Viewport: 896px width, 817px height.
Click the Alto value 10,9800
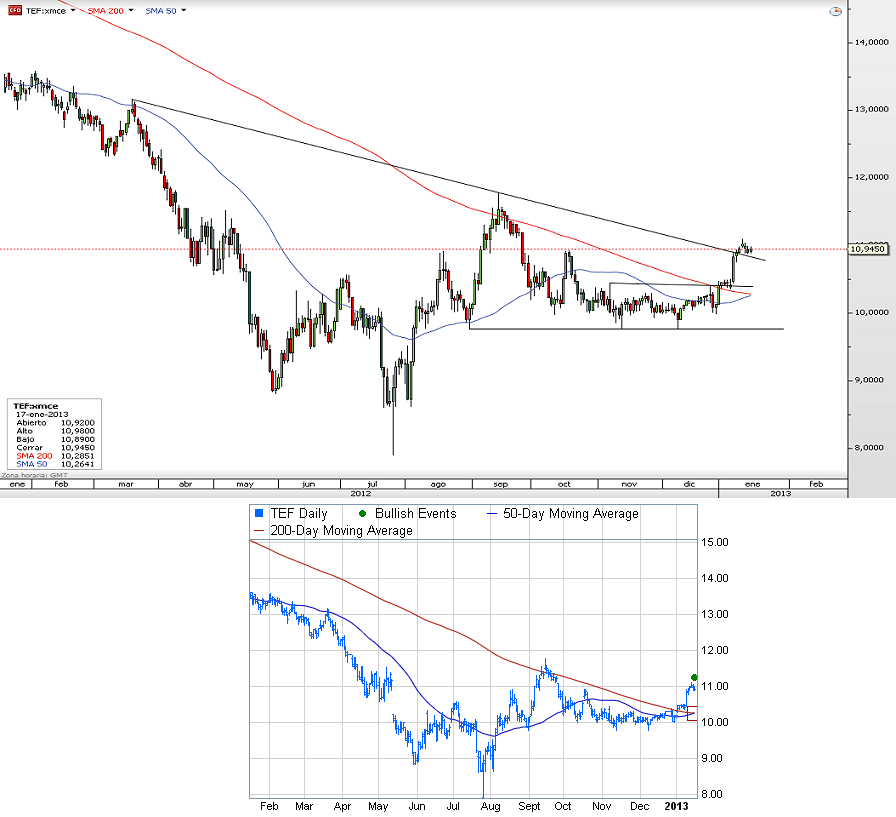point(78,431)
